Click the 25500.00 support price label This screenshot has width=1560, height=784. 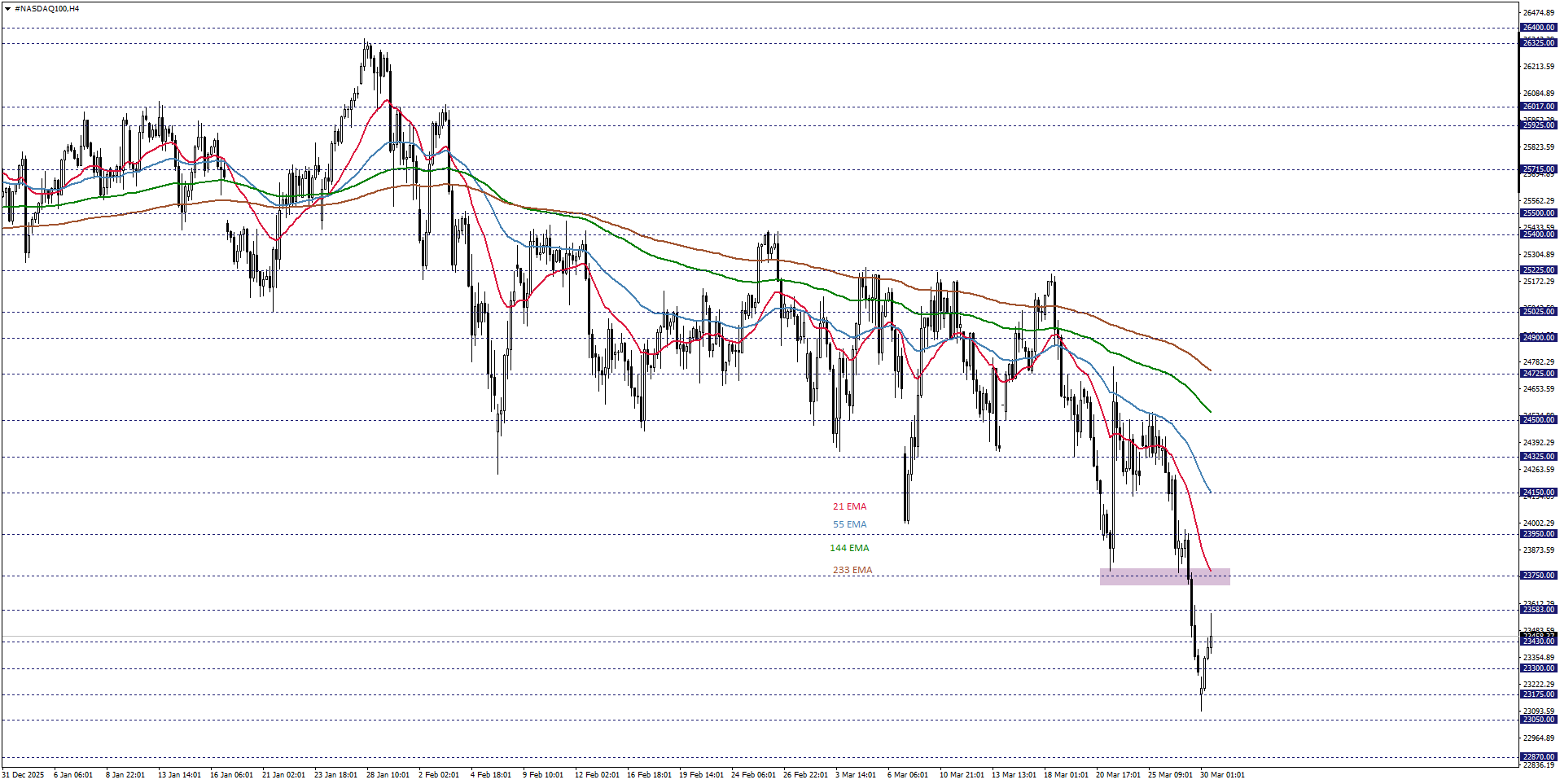[1538, 213]
